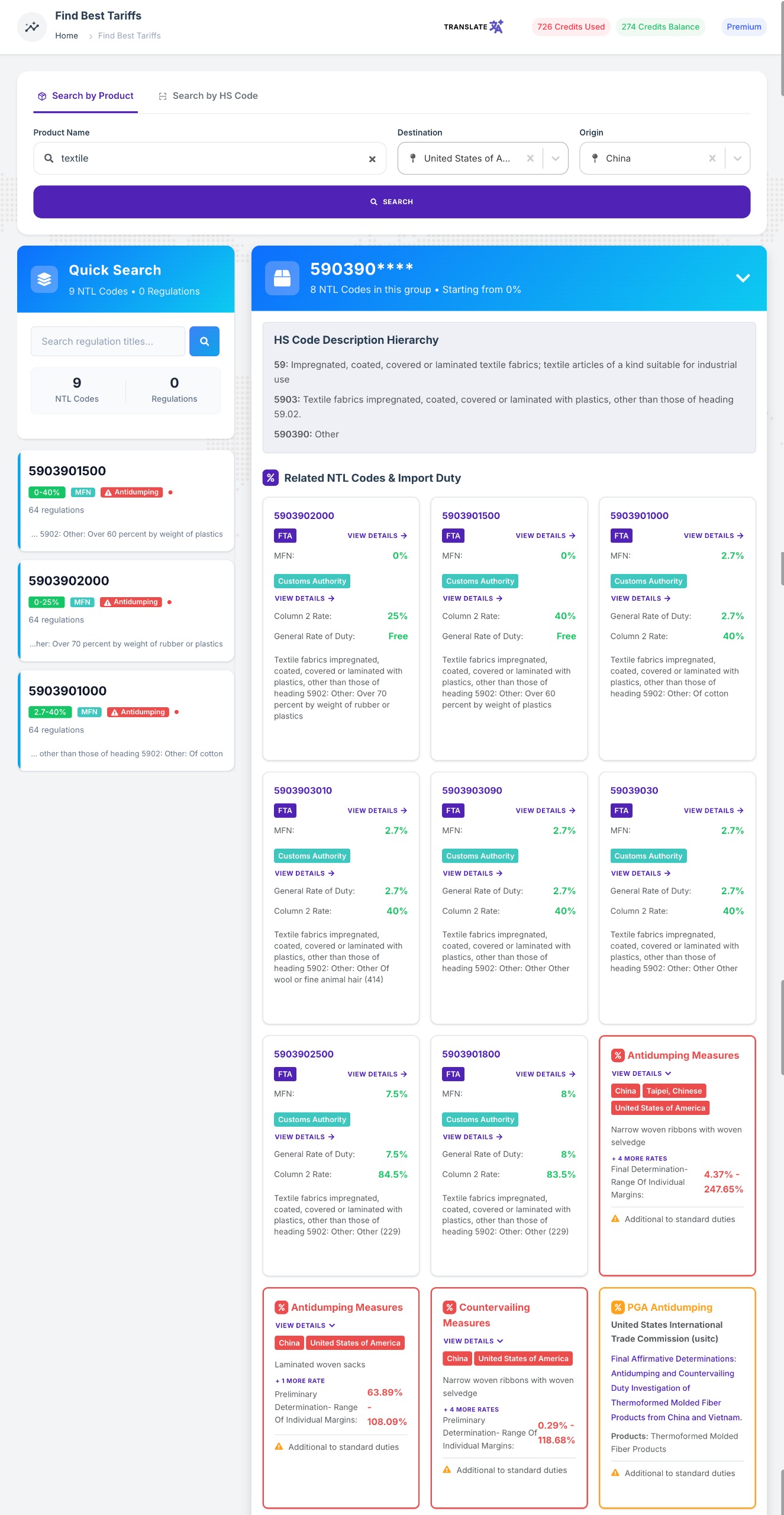This screenshot has width=784, height=1515.
Task: Select the Search by Product tab
Action: 86,96
